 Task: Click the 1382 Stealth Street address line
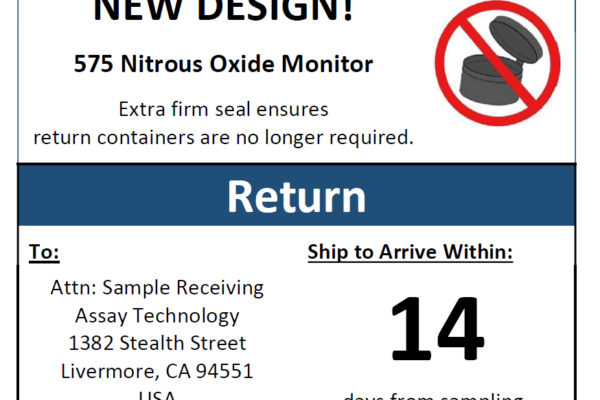click(157, 343)
